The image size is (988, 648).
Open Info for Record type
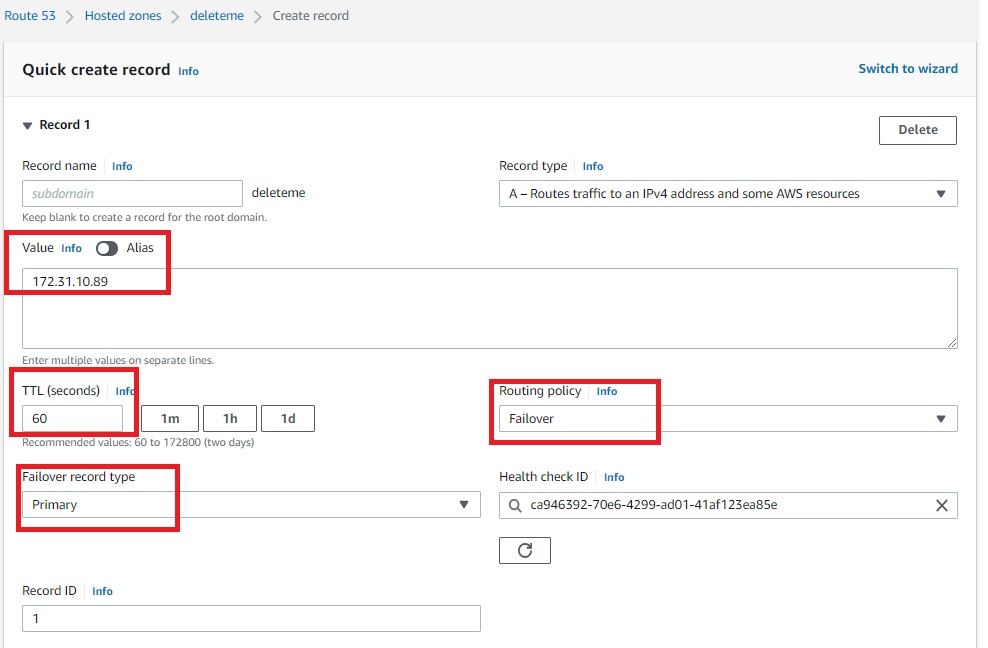592,165
